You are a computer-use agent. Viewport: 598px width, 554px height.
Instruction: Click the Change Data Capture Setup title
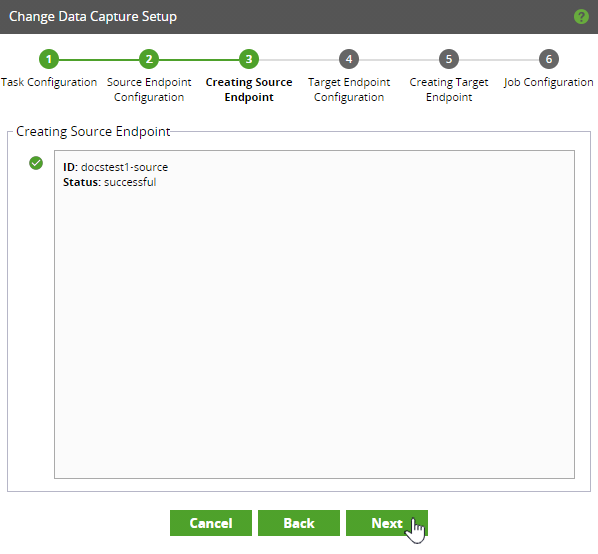pos(93,17)
